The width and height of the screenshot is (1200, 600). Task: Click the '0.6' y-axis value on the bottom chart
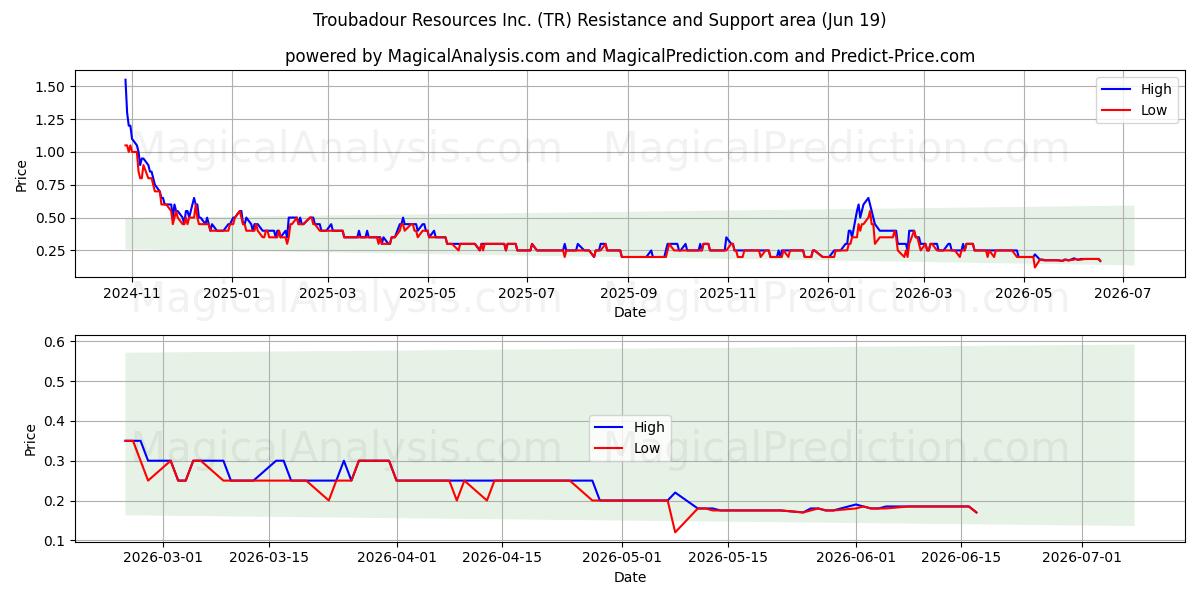click(x=56, y=342)
